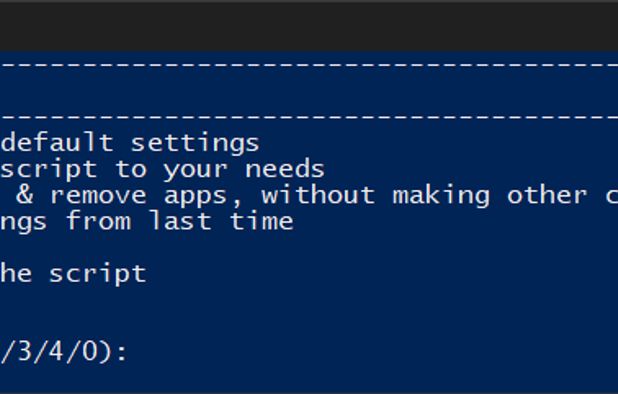Select the word 'default' in the menu text
Image resolution: width=618 pixels, height=394 pixels.
pyautogui.click(x=58, y=142)
